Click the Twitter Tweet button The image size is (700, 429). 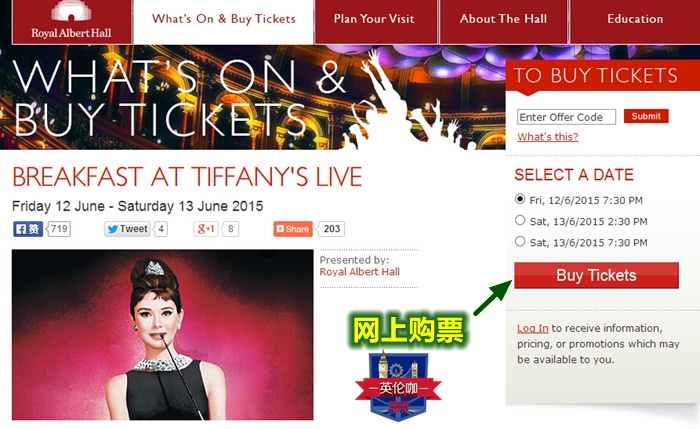(127, 229)
